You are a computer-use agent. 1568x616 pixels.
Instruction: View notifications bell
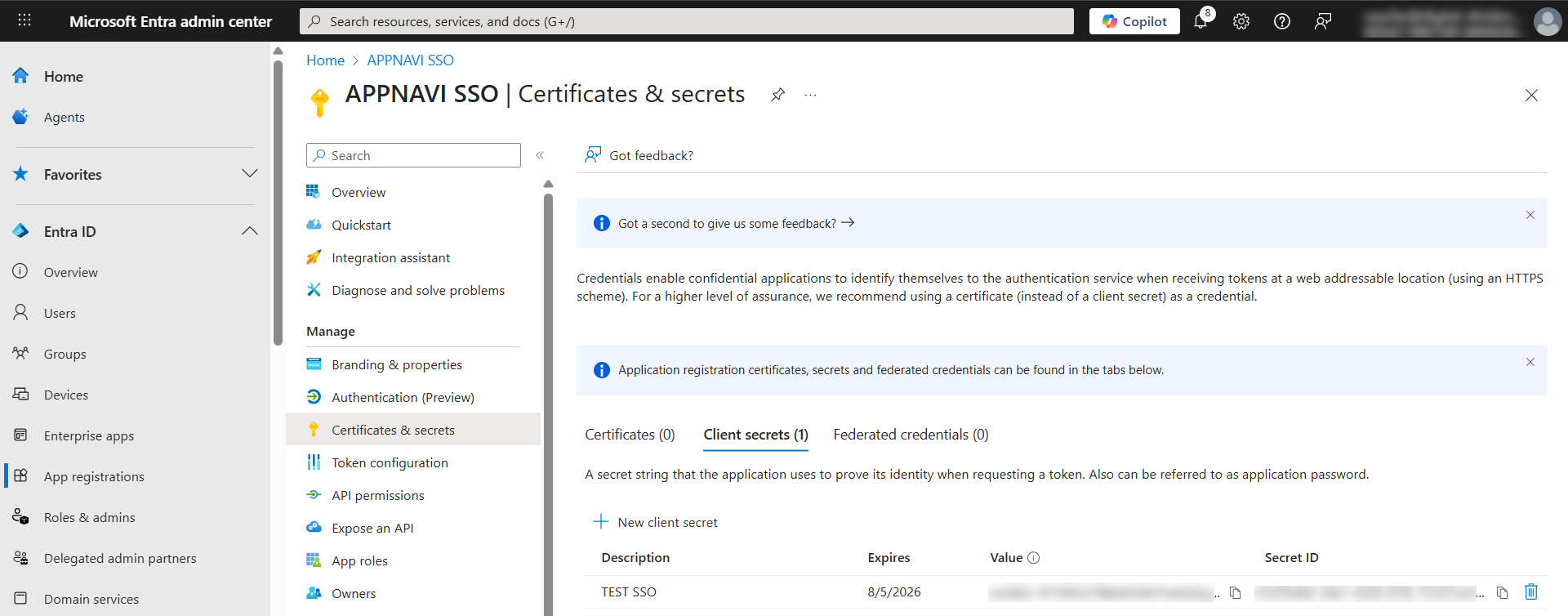(1200, 21)
